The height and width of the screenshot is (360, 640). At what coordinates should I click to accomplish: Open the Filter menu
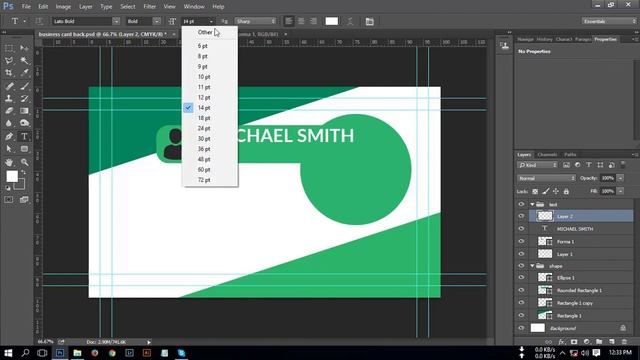[x=149, y=7]
